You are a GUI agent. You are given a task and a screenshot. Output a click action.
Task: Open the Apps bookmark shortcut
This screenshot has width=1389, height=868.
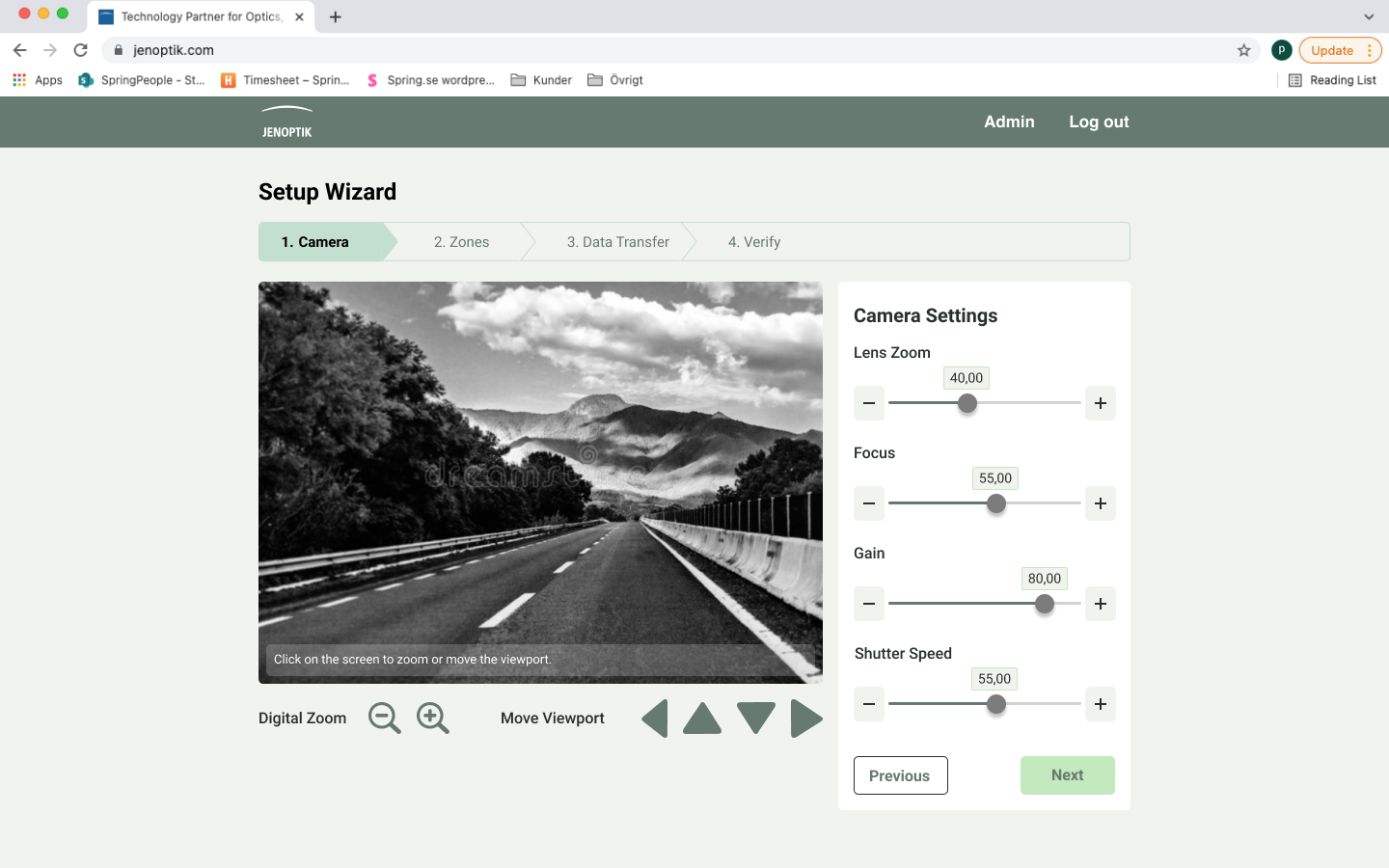tap(38, 80)
